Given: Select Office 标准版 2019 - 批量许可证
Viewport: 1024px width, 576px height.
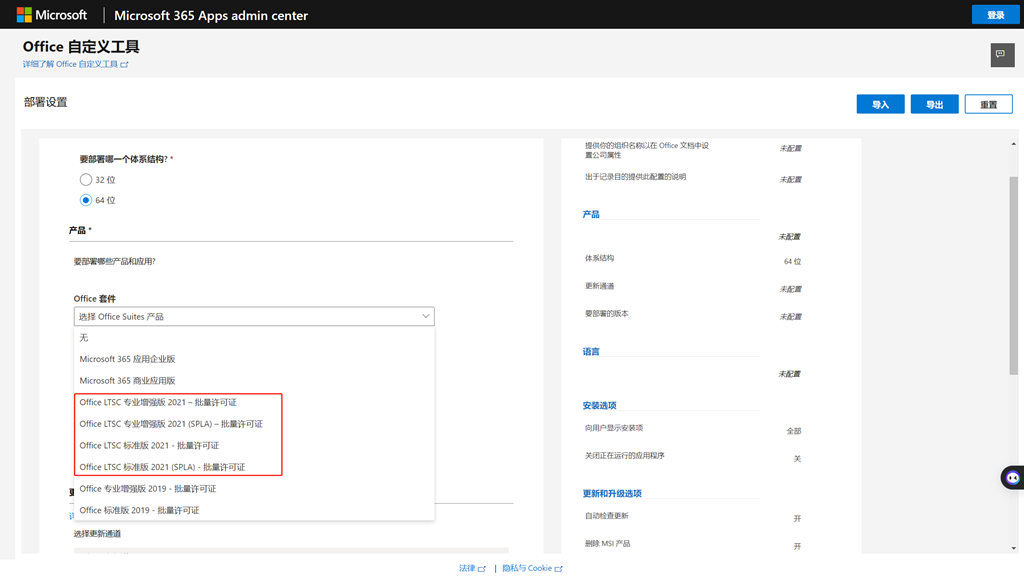Looking at the screenshot, I should tap(254, 510).
